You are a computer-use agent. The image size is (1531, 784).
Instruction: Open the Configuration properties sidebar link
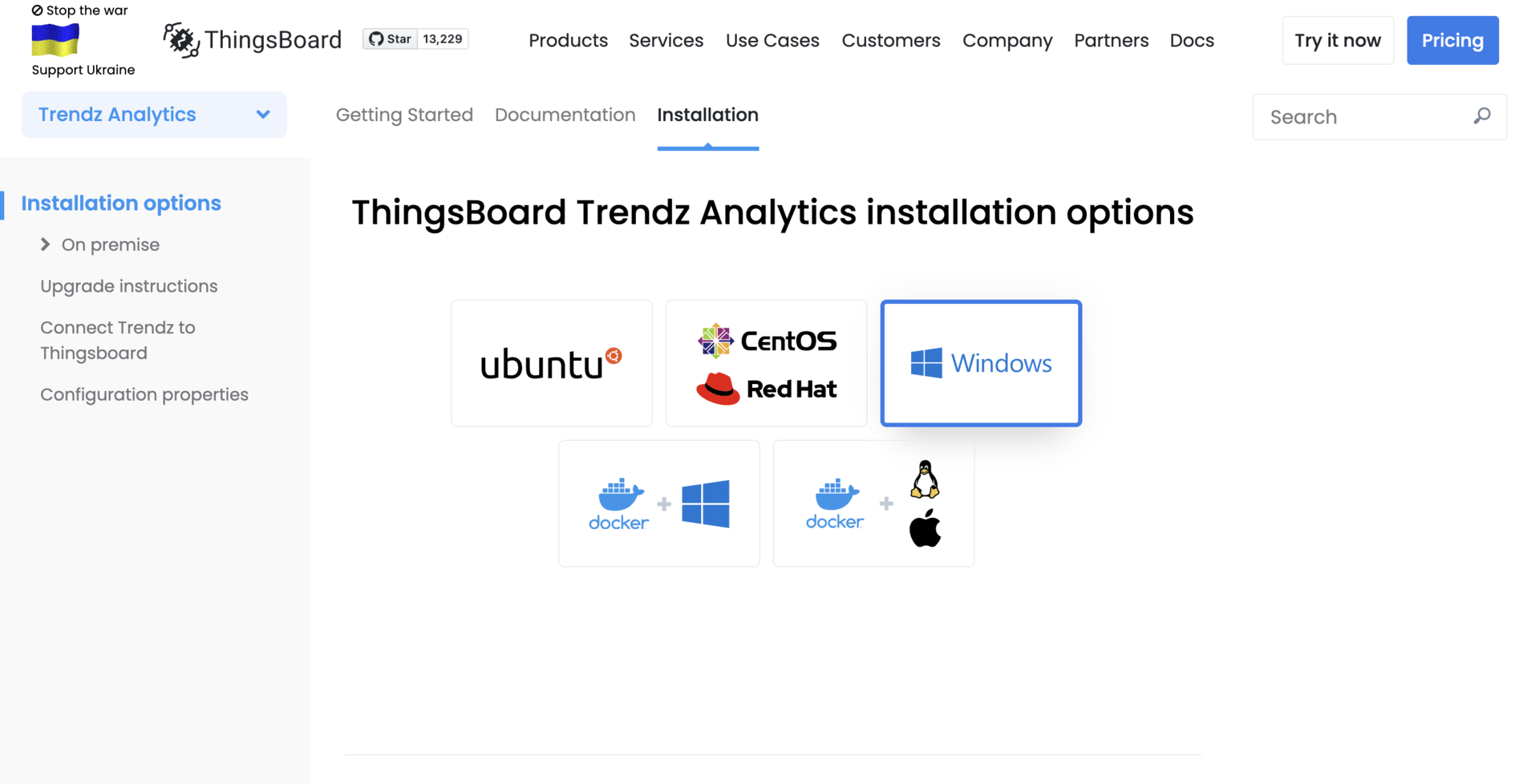(x=144, y=394)
